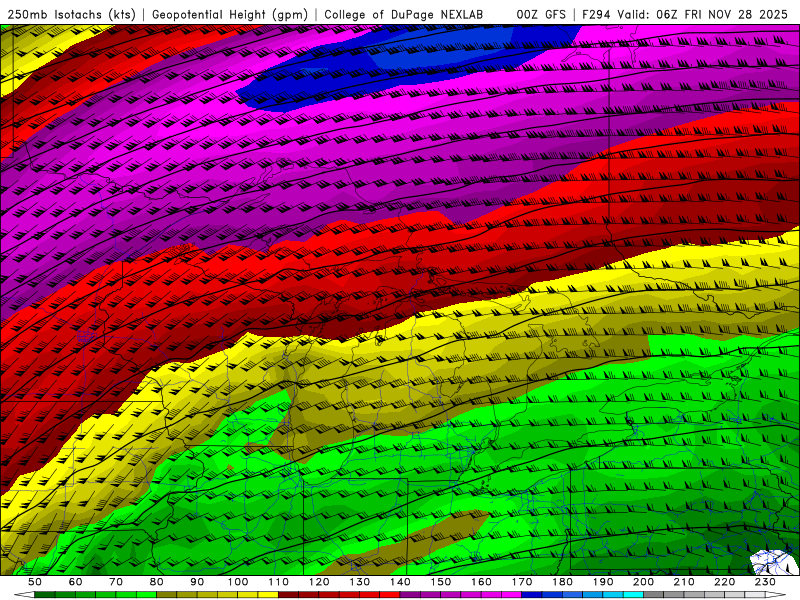Click the 140 label on color scale
Image resolution: width=800 pixels, height=600 pixels.
tap(400, 582)
